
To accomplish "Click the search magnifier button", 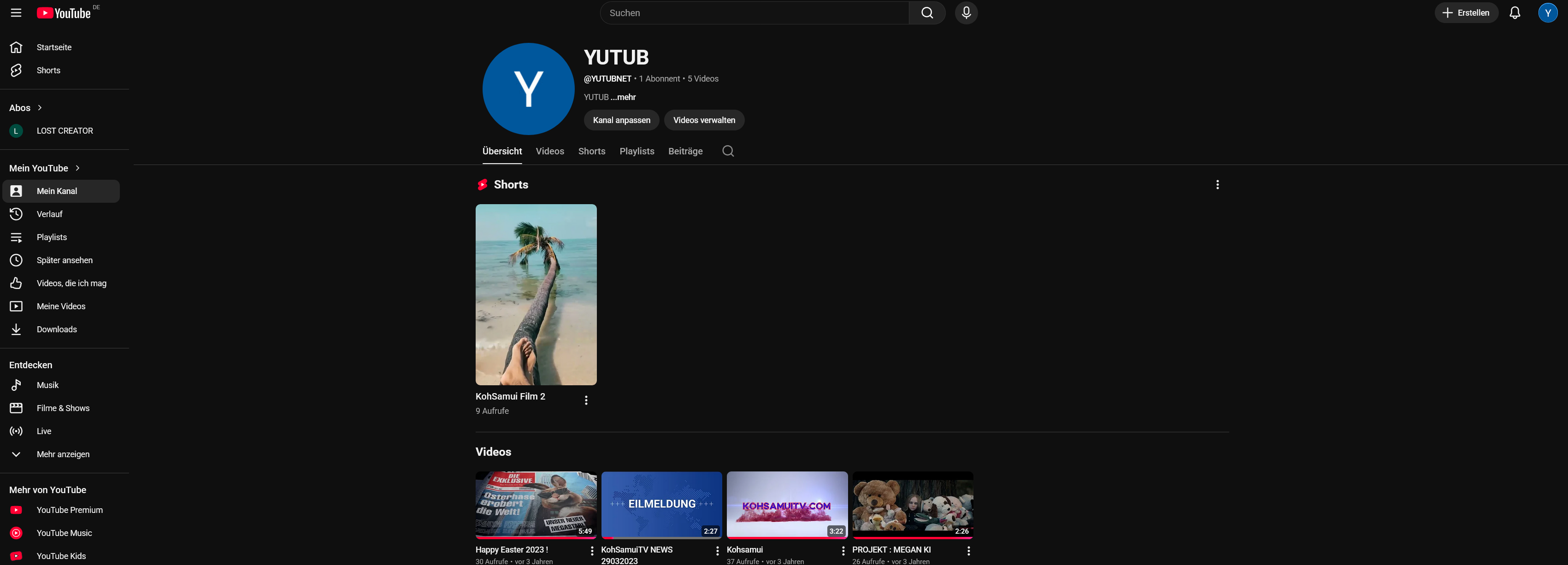I will click(x=926, y=13).
